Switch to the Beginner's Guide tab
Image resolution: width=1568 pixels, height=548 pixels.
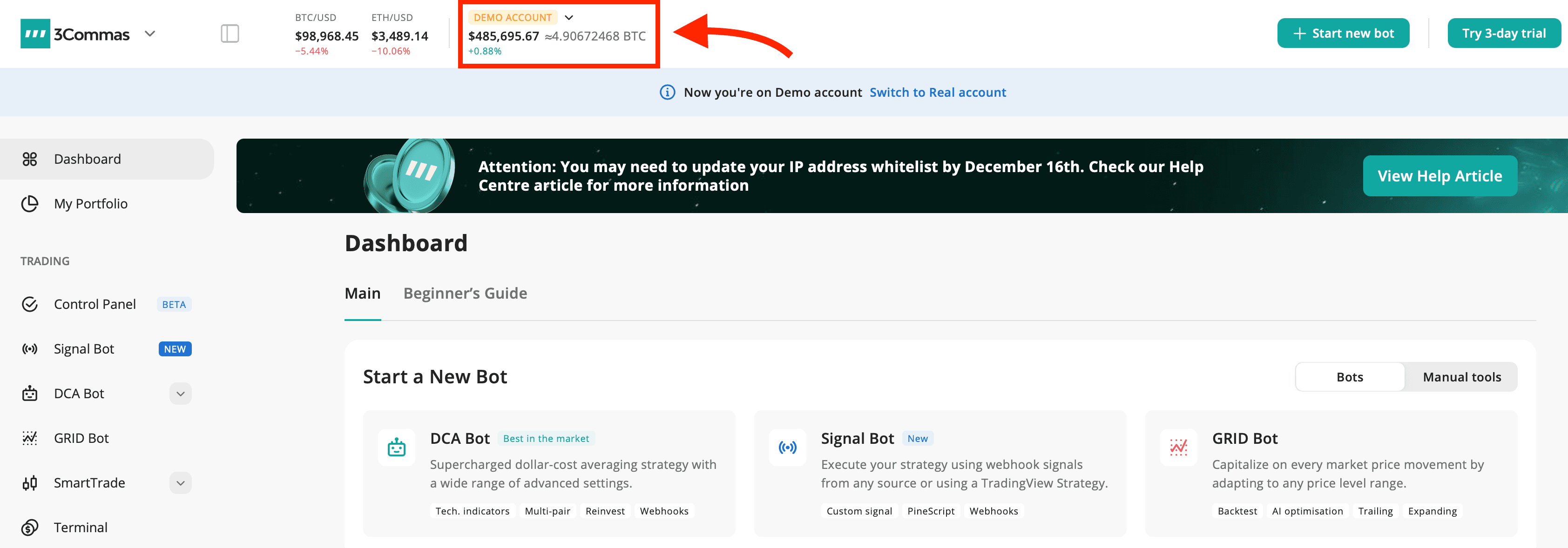click(465, 294)
